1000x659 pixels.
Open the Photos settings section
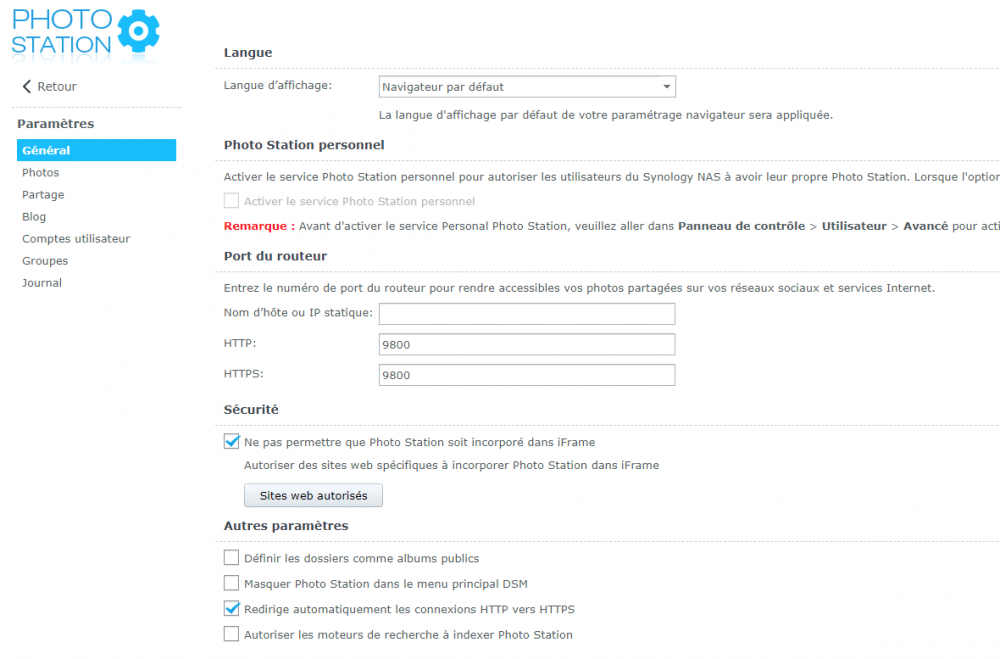[41, 173]
